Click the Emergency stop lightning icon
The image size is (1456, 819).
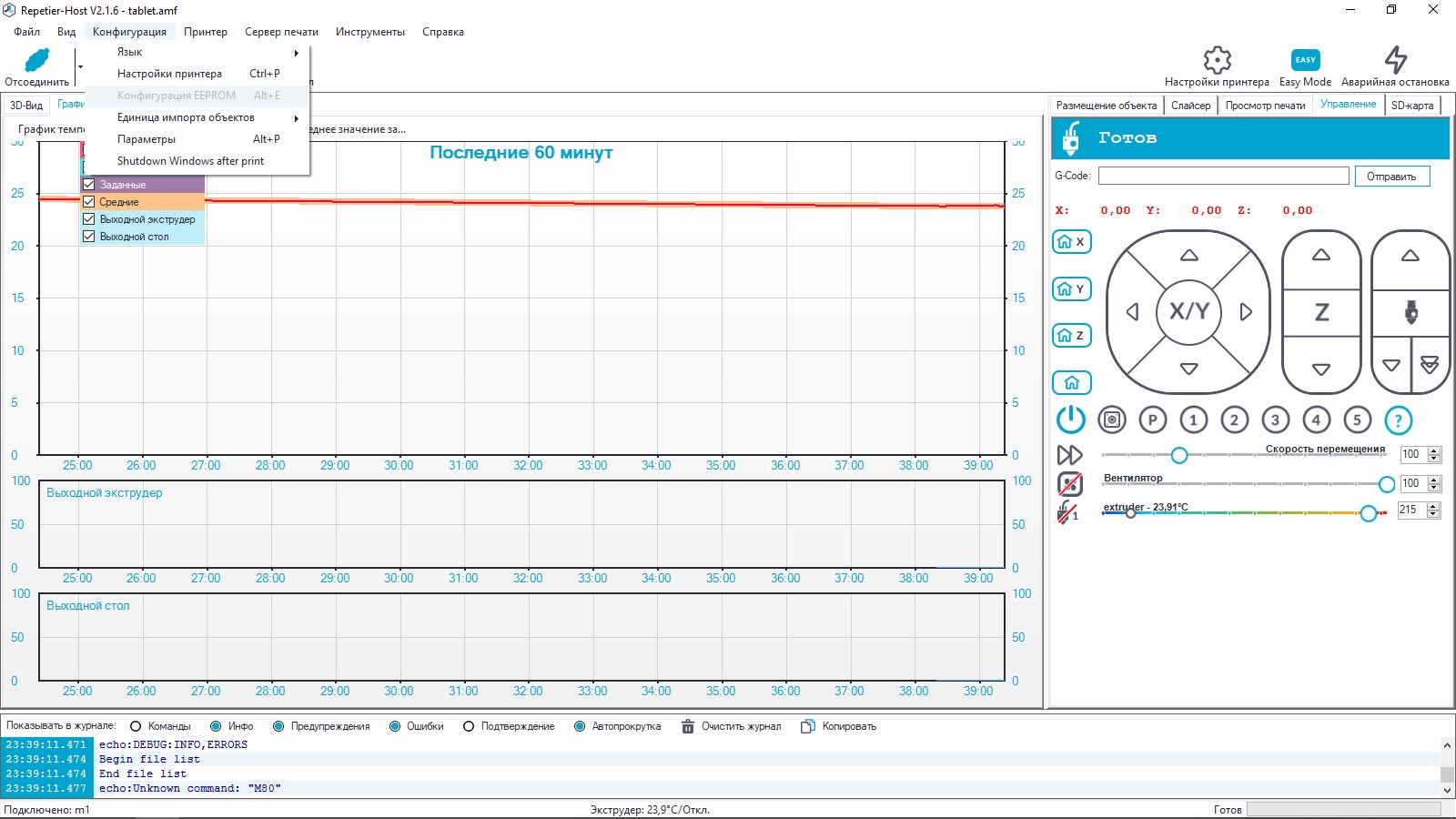[x=1394, y=61]
